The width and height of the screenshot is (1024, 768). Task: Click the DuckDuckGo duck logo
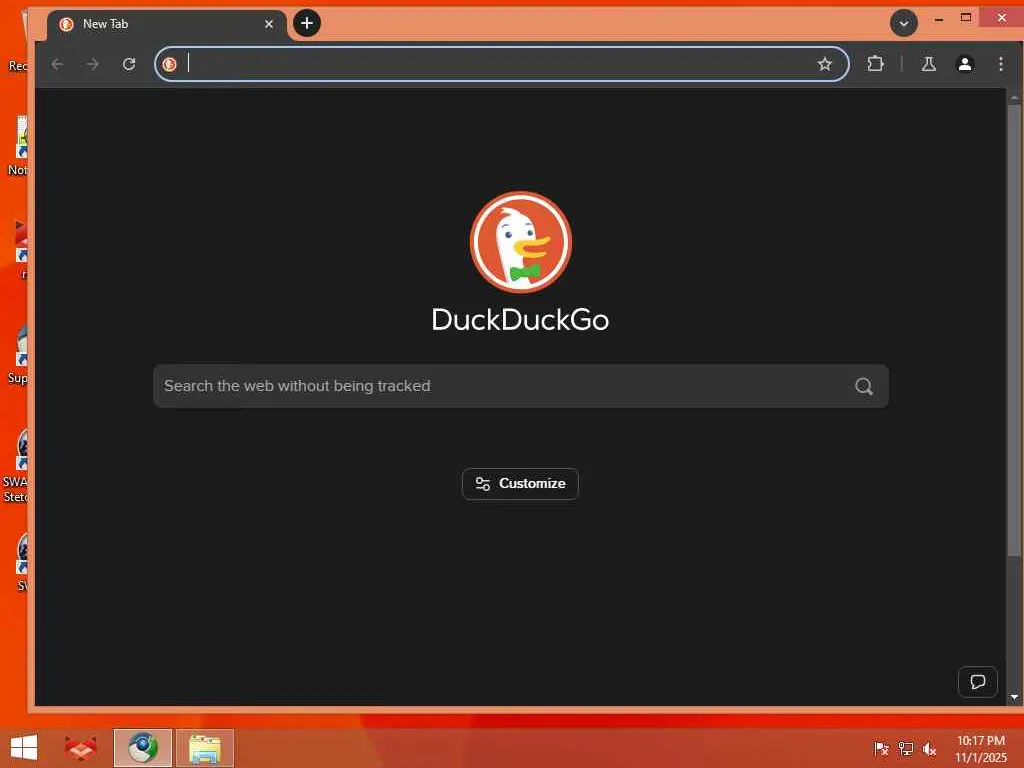coord(520,242)
